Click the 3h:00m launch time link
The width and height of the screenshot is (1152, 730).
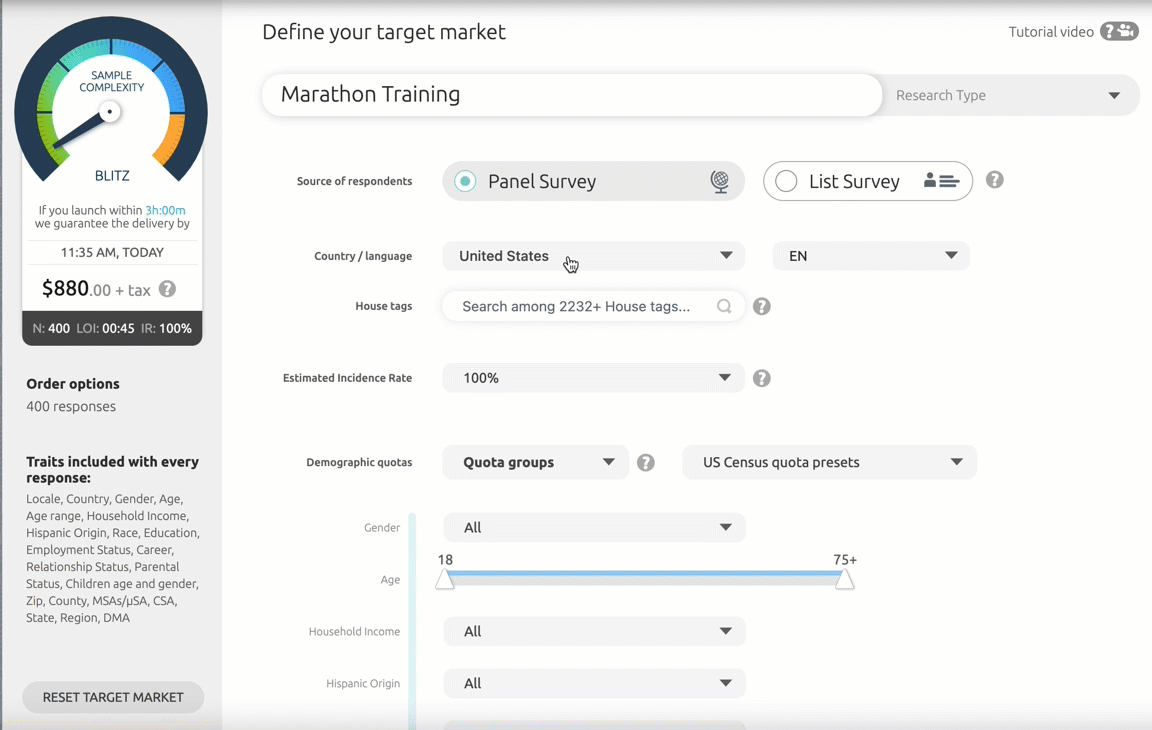pos(165,210)
